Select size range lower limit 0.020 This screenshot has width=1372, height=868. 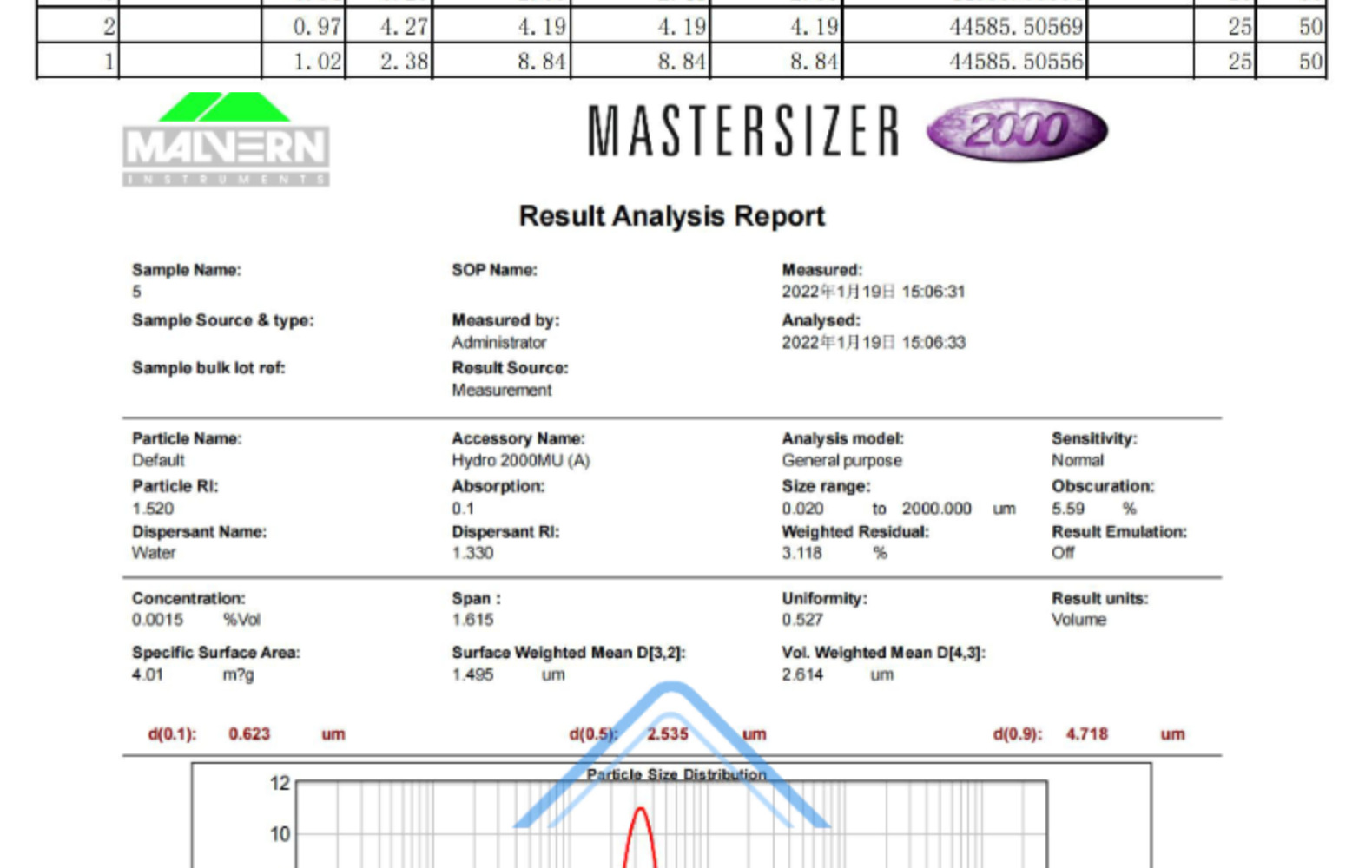click(802, 509)
